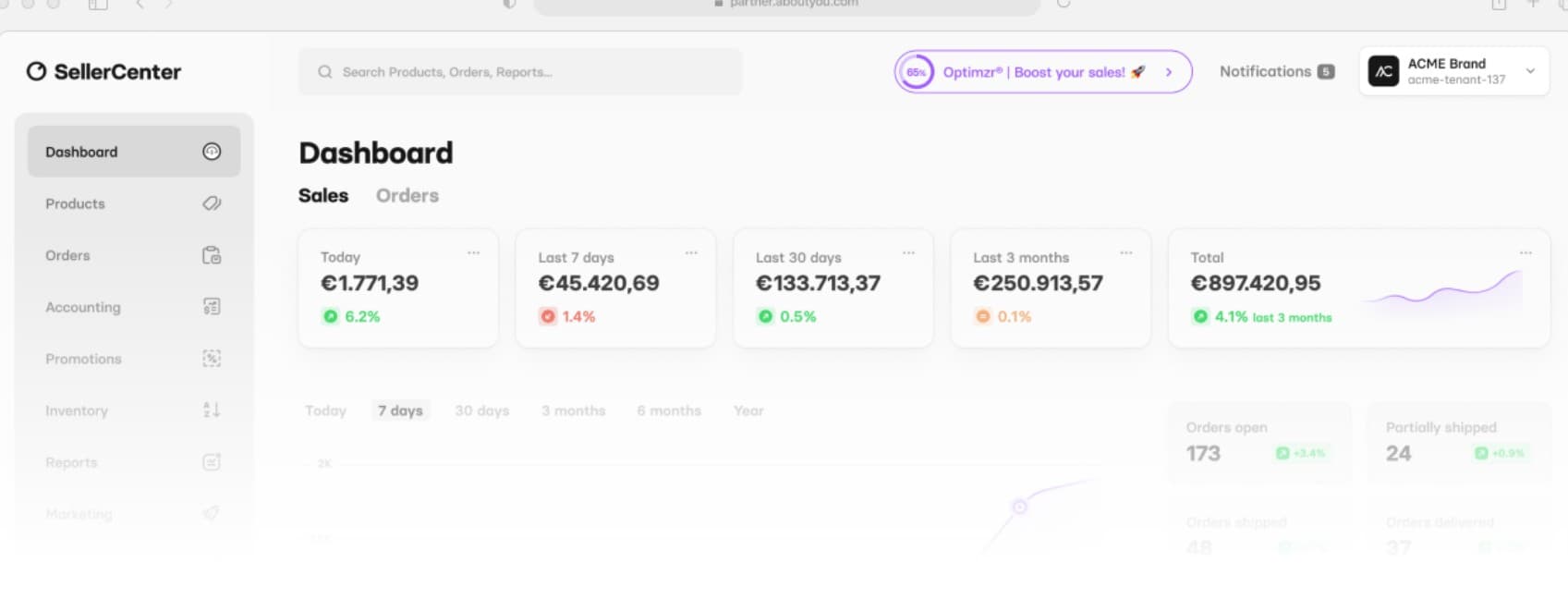The image size is (1568, 612).
Task: Click the €133.713,37 sales value
Action: [818, 283]
